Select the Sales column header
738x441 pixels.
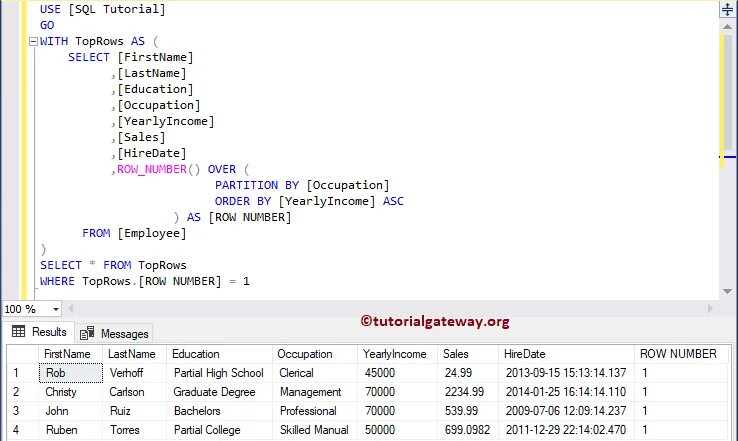(468, 354)
